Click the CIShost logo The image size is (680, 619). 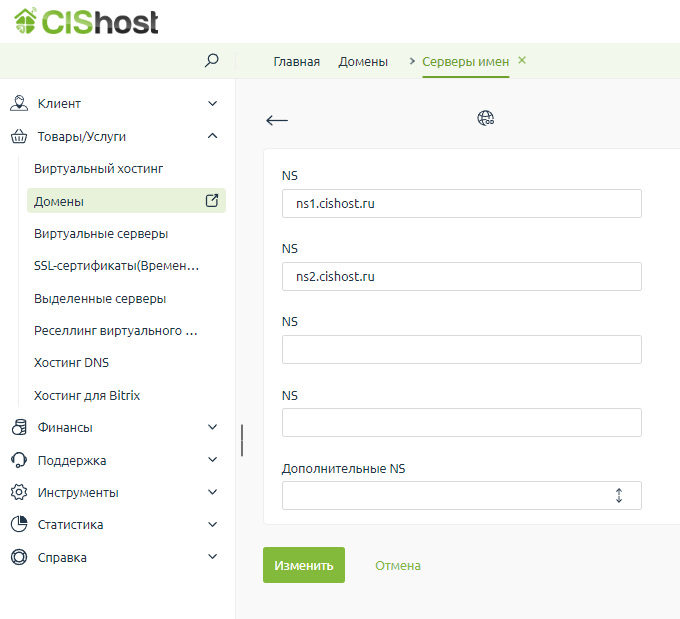point(86,22)
